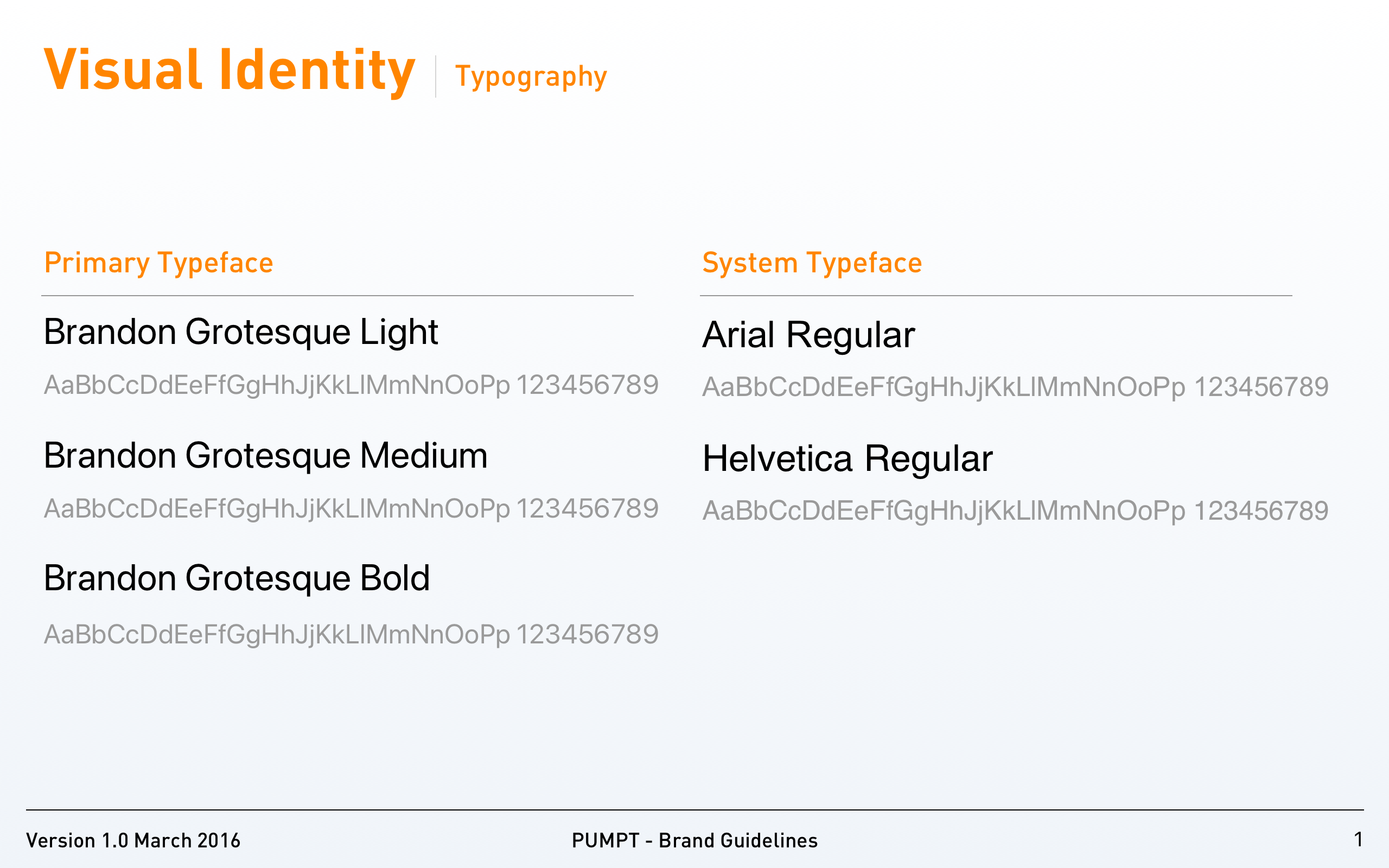Click sample alphabet under Helvetica Regular
The height and width of the screenshot is (868, 1389).
pos(1015,511)
